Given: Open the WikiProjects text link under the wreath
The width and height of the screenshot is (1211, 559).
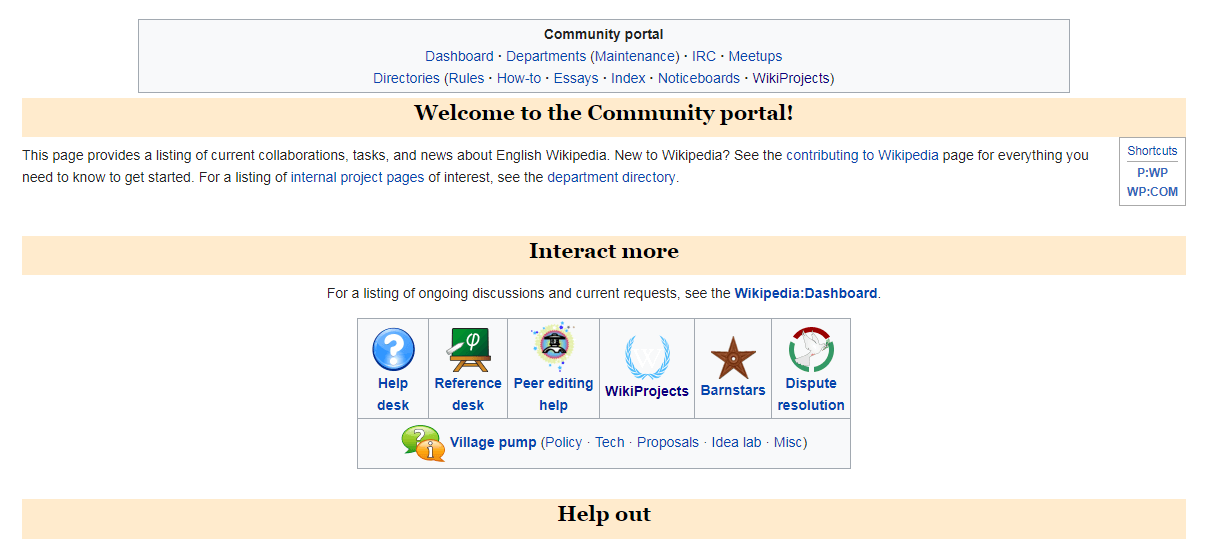Looking at the screenshot, I should coord(647,391).
